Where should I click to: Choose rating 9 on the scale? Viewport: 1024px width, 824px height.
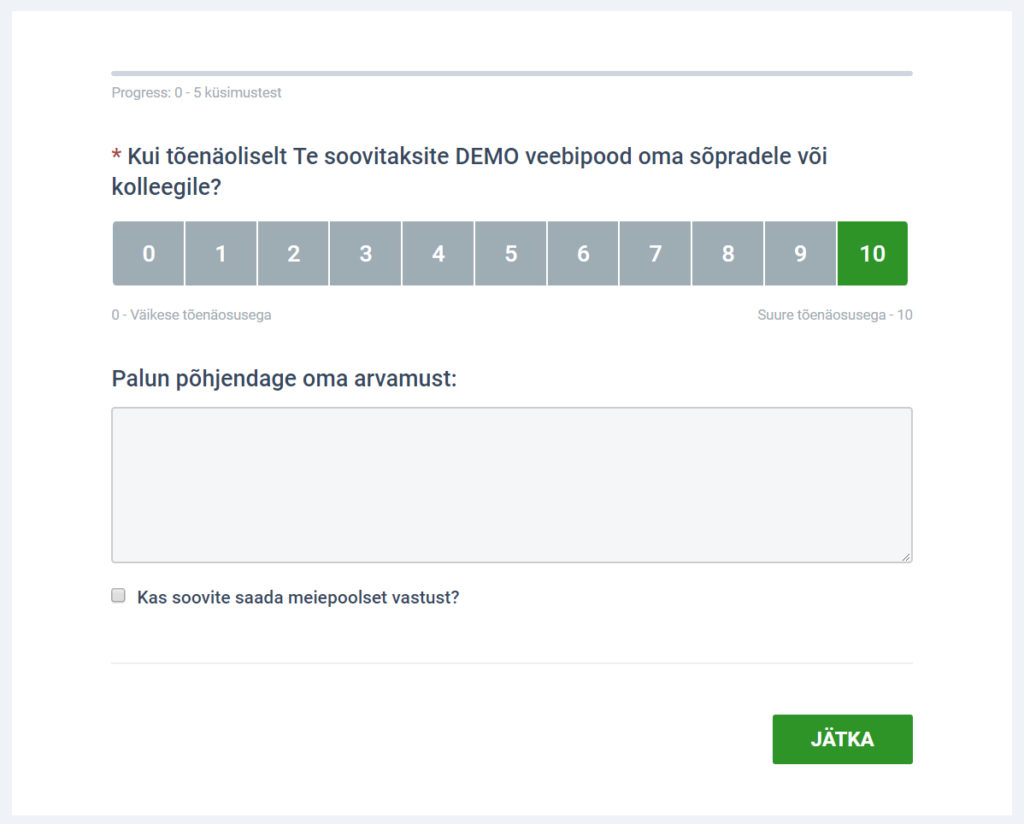[800, 253]
